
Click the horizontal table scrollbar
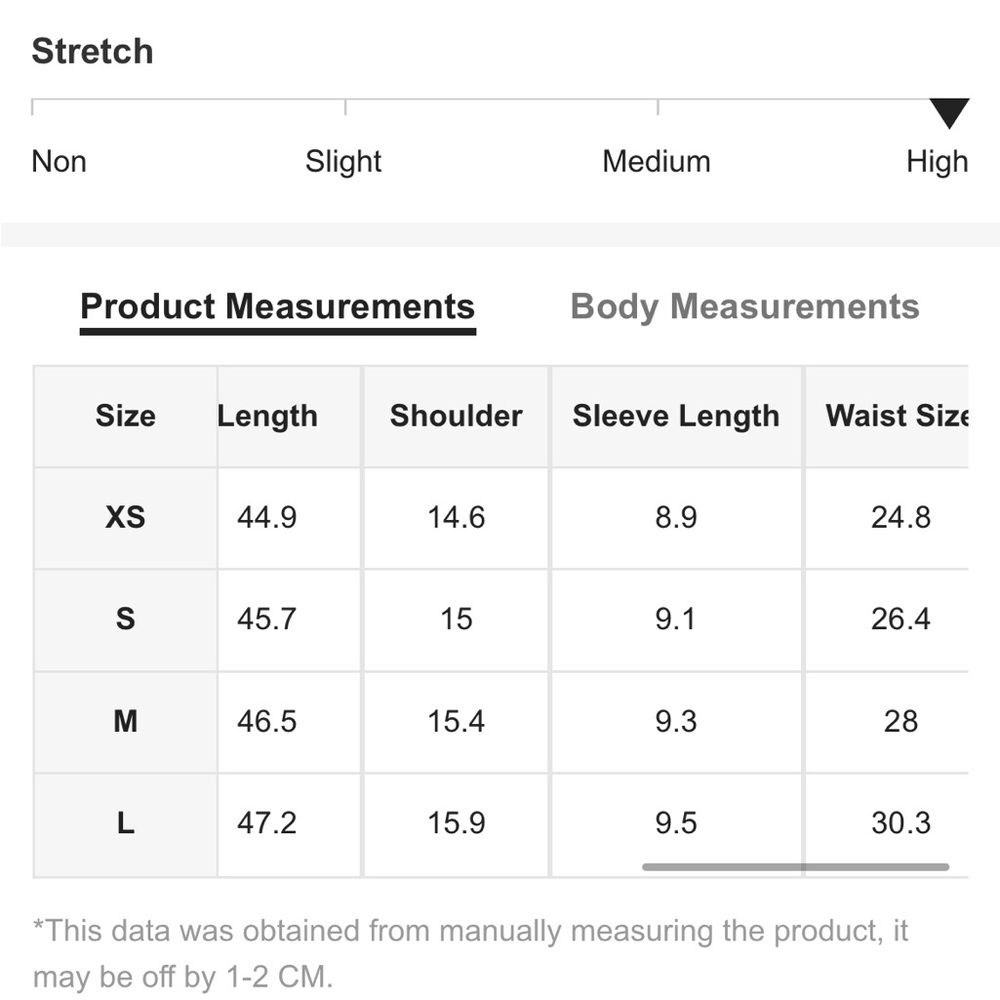(x=795, y=867)
